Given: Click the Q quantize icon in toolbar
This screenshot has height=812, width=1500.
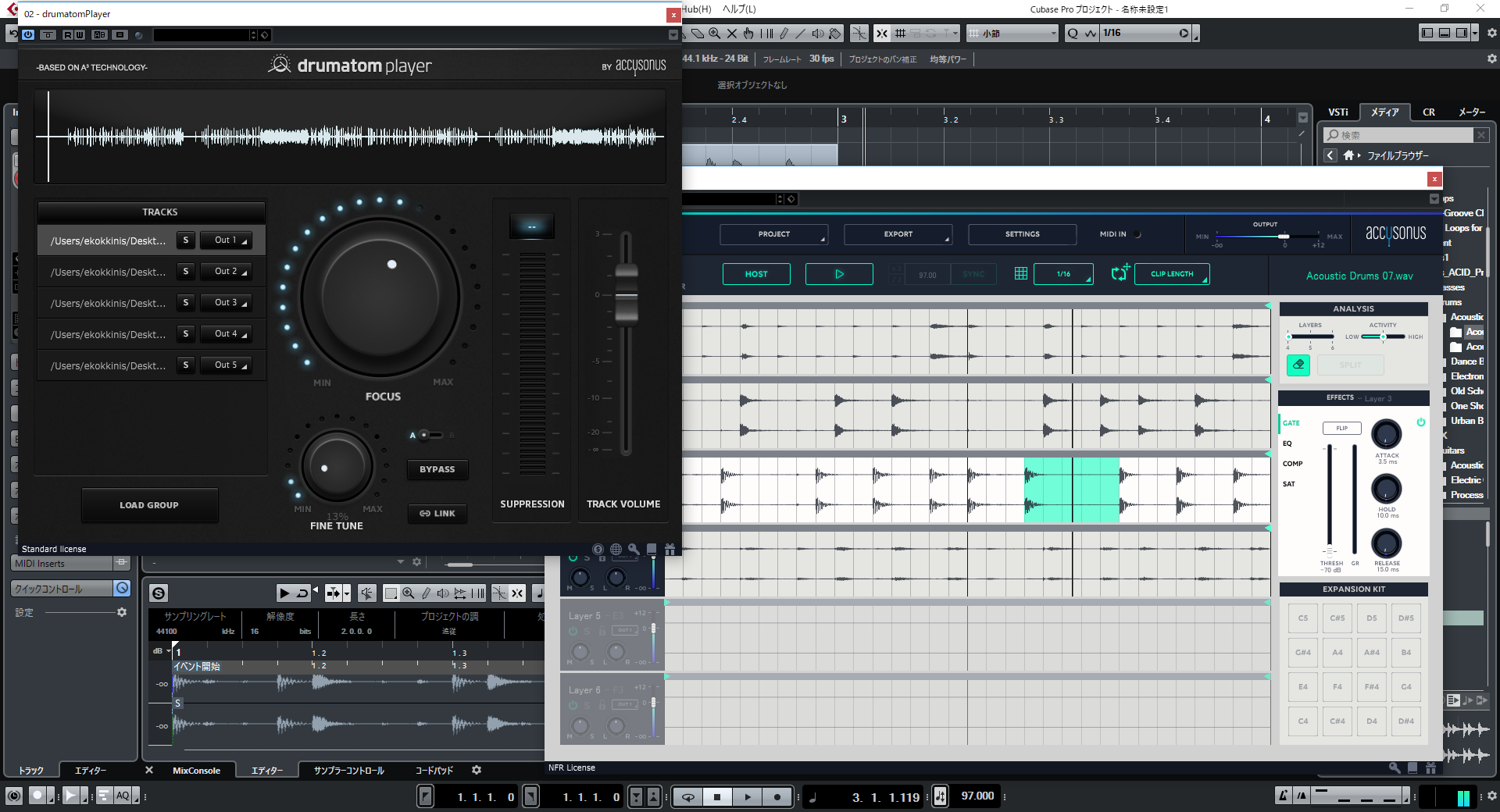Looking at the screenshot, I should pyautogui.click(x=1073, y=34).
